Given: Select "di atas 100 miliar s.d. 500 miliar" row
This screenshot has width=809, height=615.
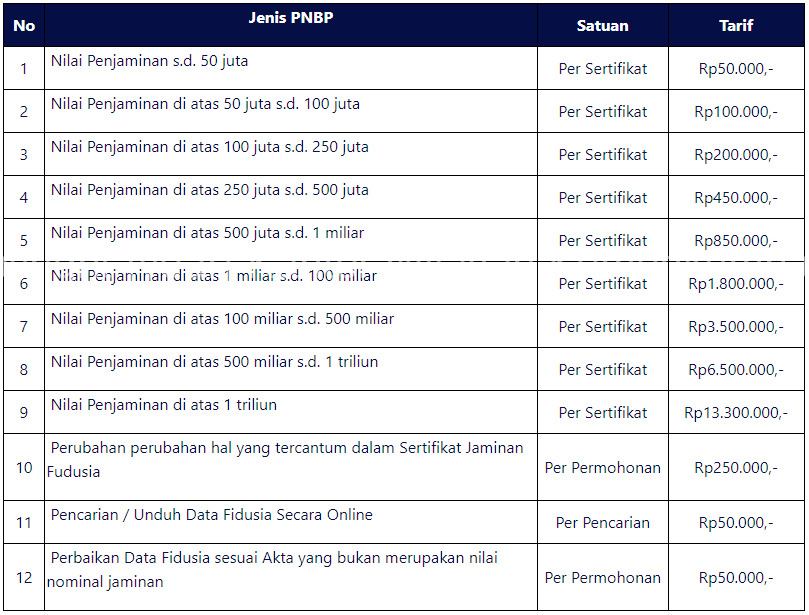Looking at the screenshot, I should point(223,319).
